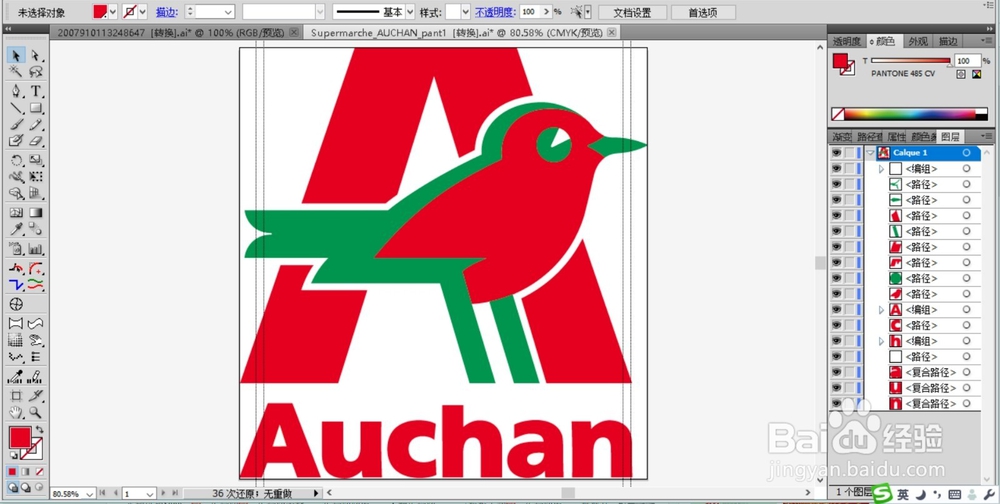Open the 渐变 panel tab
The width and height of the screenshot is (1000, 504).
[842, 137]
